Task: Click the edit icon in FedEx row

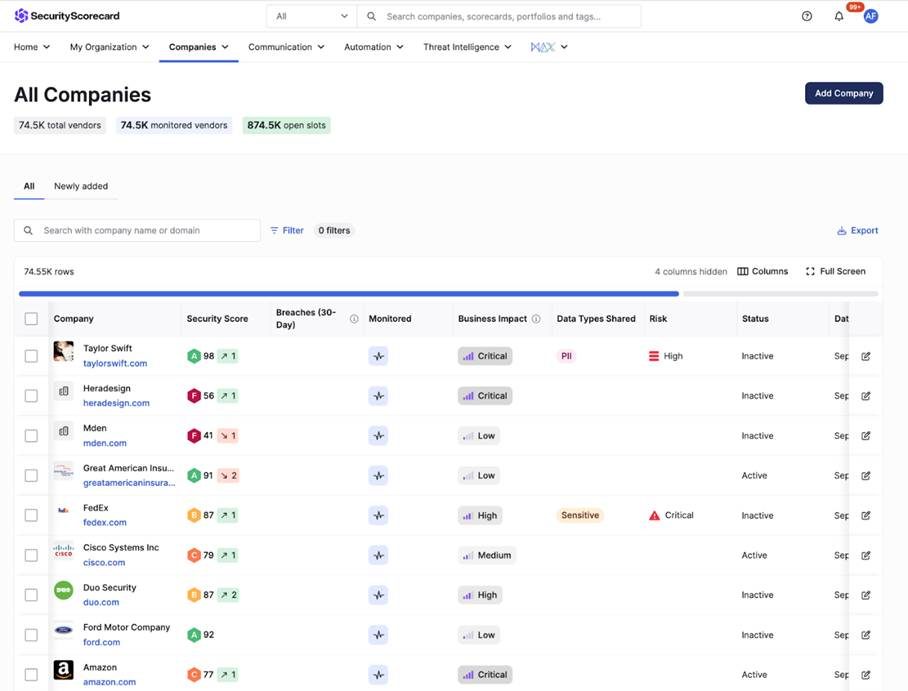Action: pyautogui.click(x=866, y=516)
